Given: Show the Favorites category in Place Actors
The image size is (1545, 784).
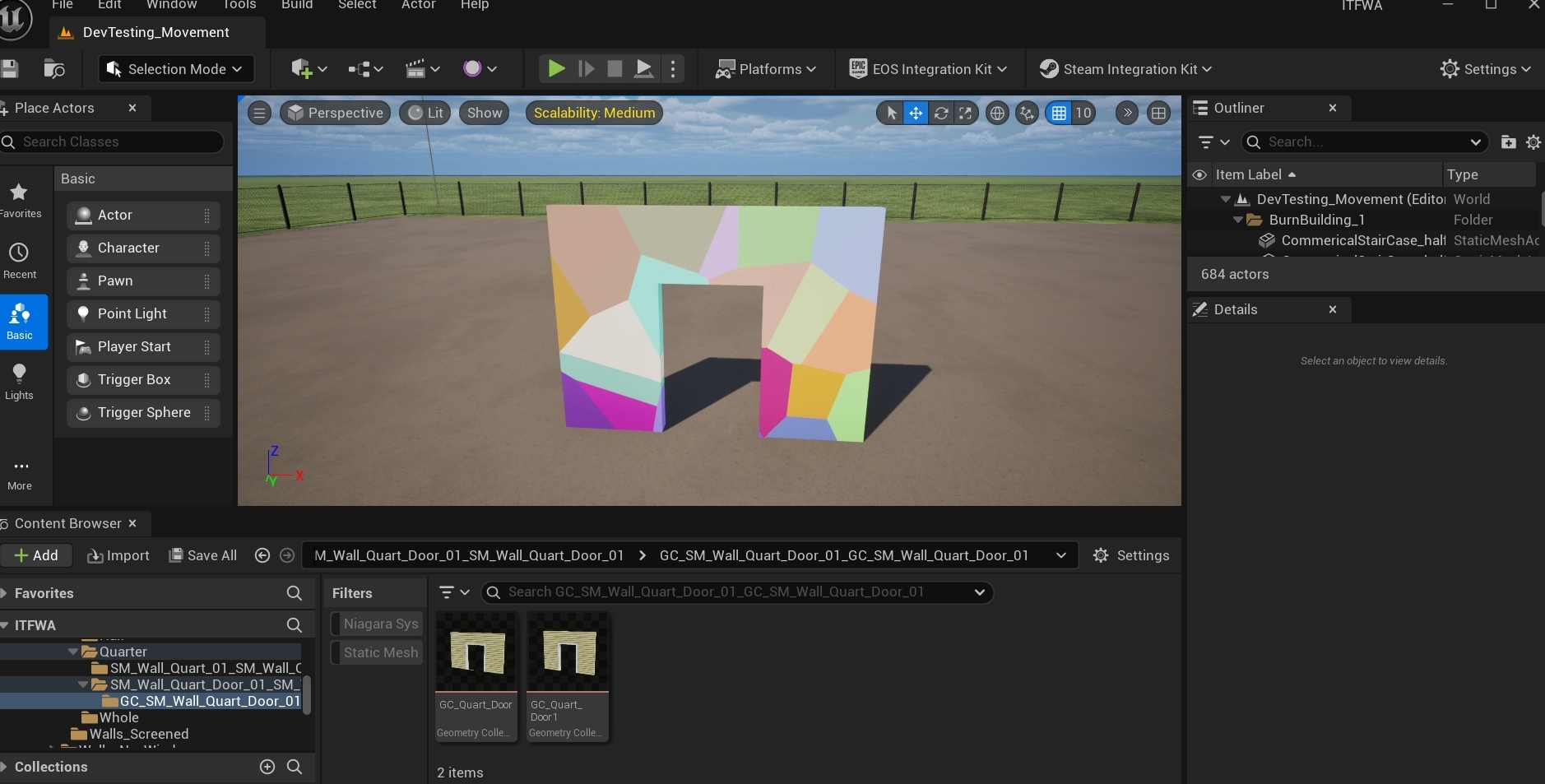Looking at the screenshot, I should pos(20,200).
